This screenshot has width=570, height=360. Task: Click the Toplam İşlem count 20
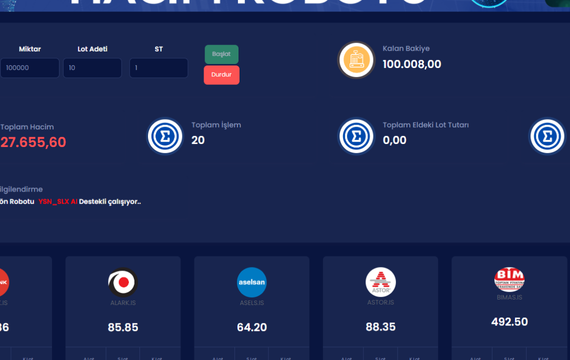(x=198, y=140)
